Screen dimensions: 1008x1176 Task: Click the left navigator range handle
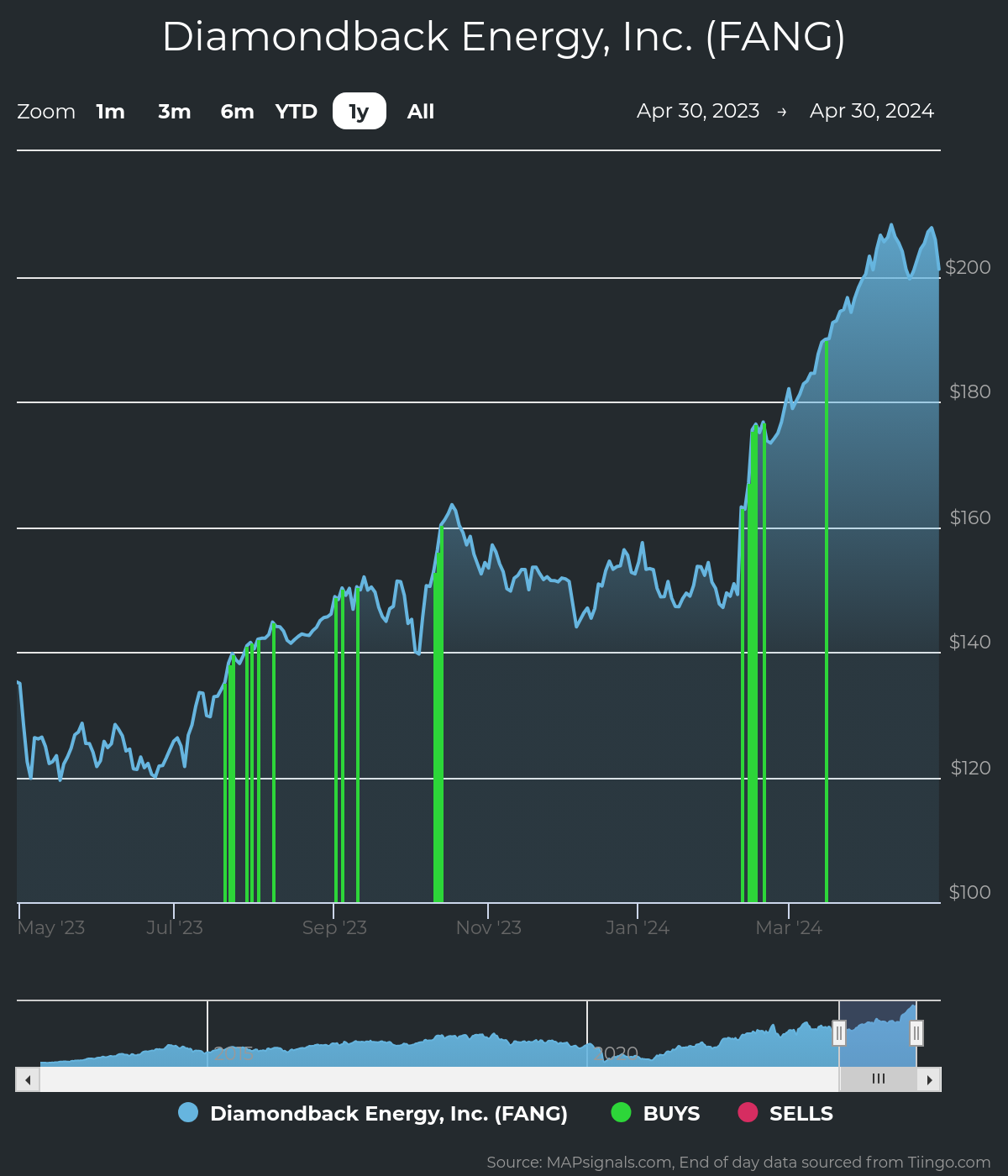click(838, 1033)
